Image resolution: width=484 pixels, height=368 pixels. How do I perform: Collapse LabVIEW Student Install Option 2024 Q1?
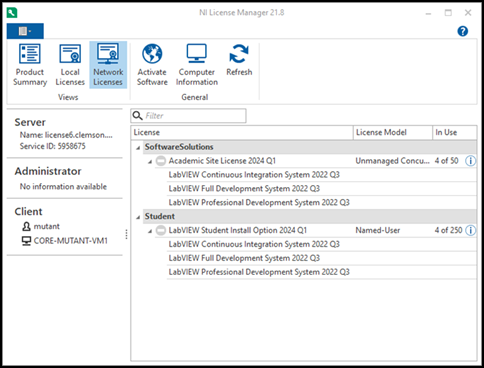tap(150, 231)
